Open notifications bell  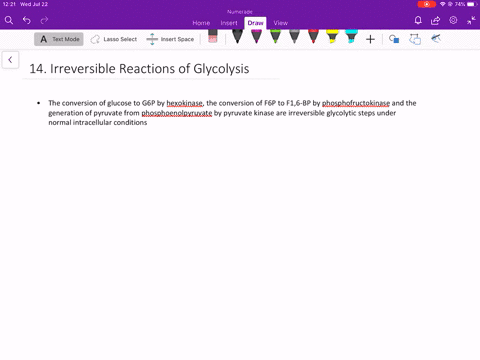tap(418, 20)
